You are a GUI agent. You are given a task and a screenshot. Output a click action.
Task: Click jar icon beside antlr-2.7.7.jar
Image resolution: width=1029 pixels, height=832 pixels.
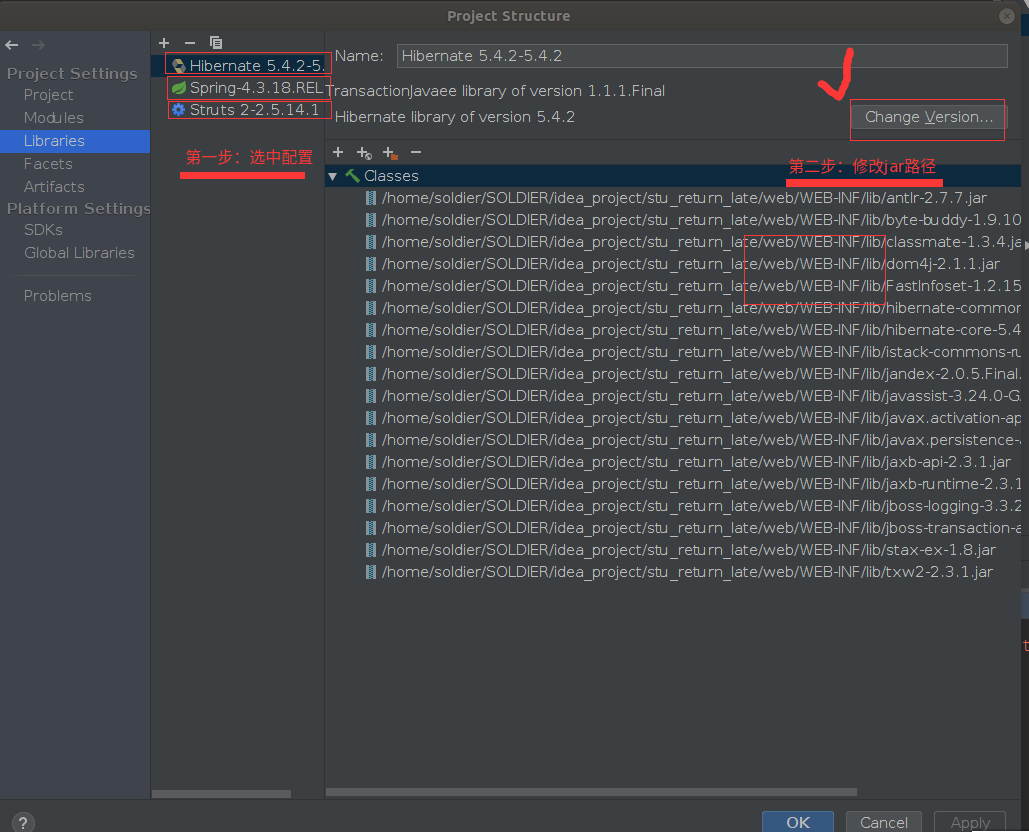(371, 198)
